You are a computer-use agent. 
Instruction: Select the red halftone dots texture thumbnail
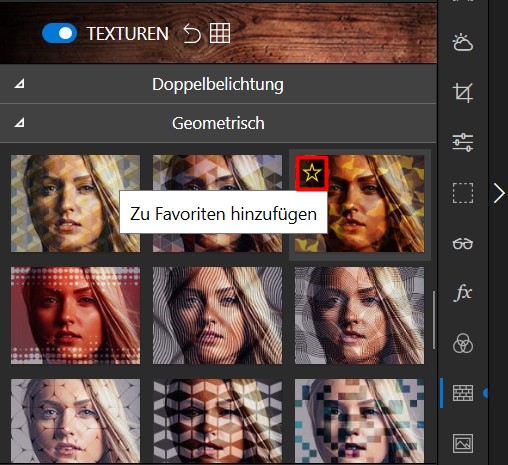75,315
